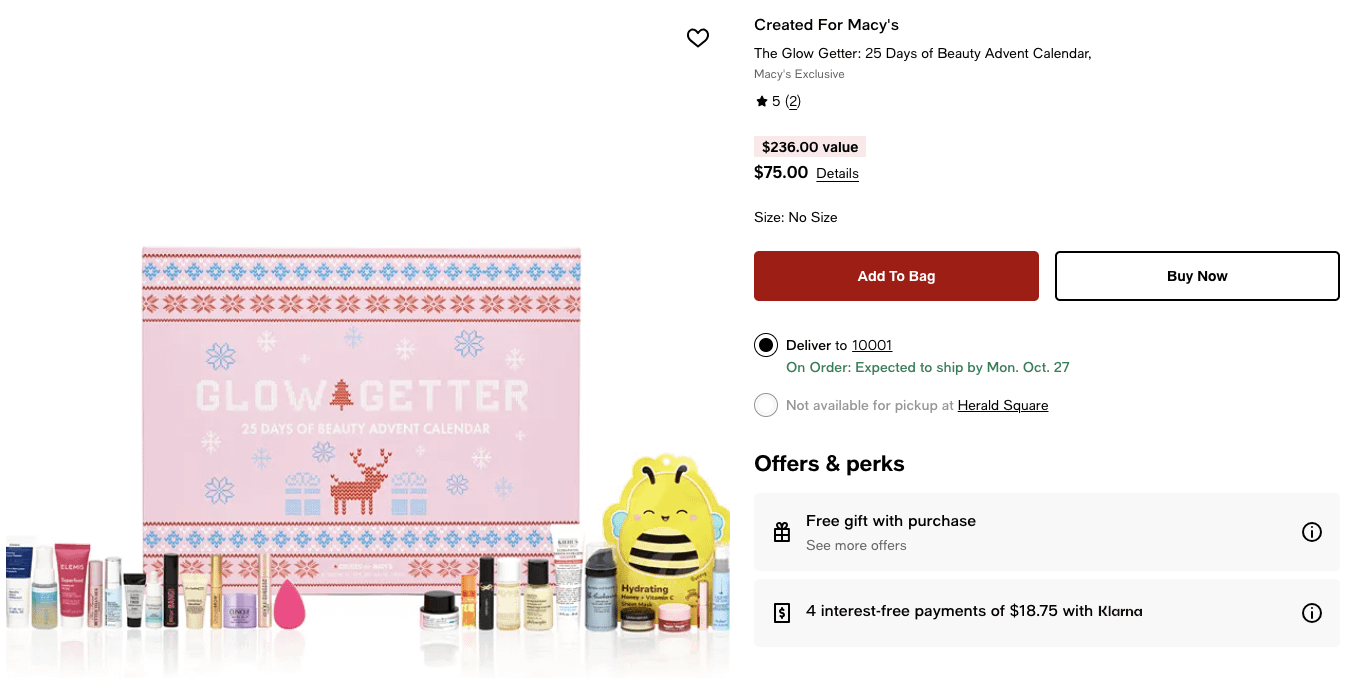Open info icon for Klarna payments
This screenshot has width=1354, height=678.
coord(1312,613)
